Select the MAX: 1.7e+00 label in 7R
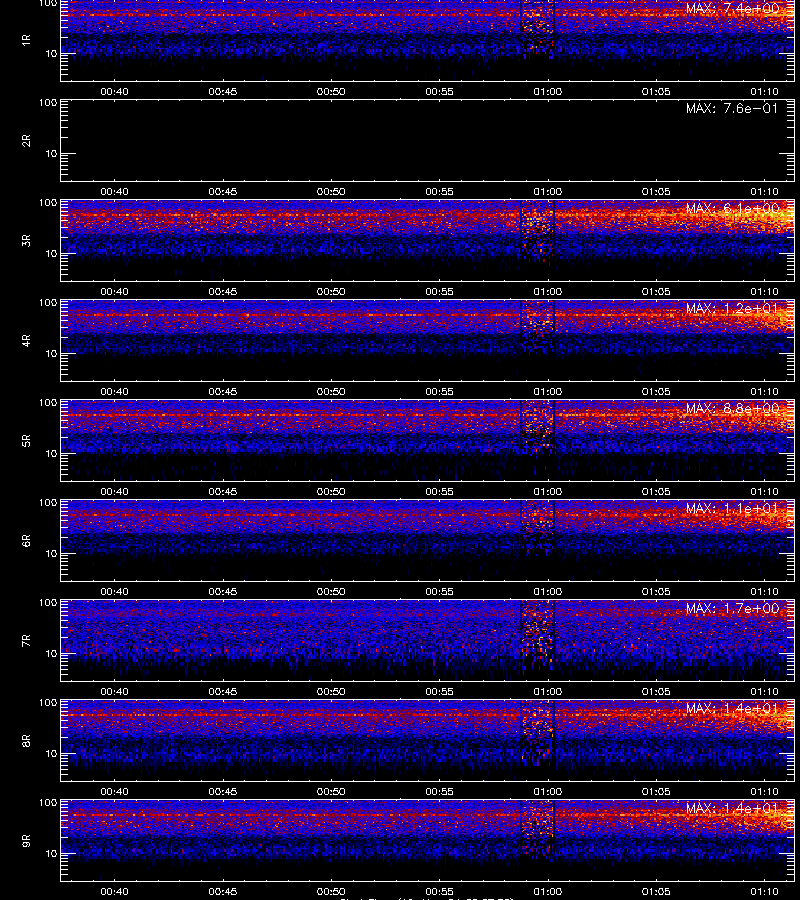Viewport: 800px width, 900px height. [x=732, y=608]
